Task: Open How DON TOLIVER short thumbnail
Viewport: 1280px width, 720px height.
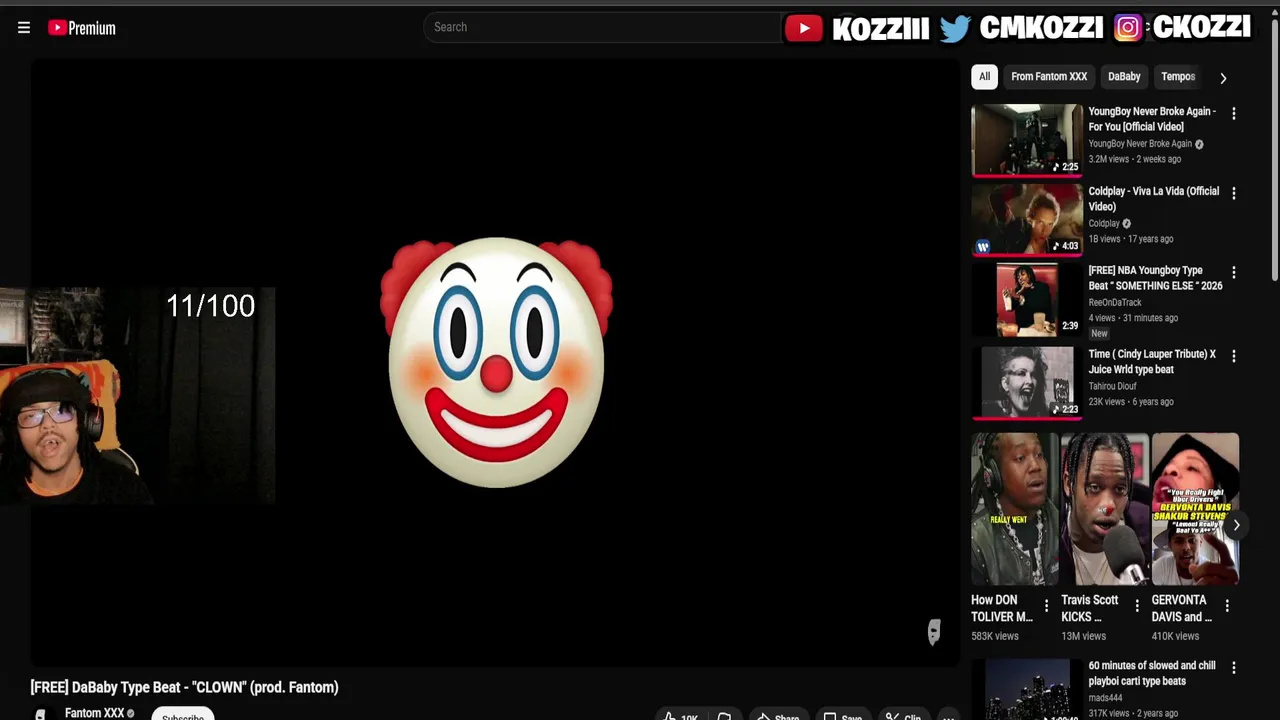Action: pos(1014,509)
